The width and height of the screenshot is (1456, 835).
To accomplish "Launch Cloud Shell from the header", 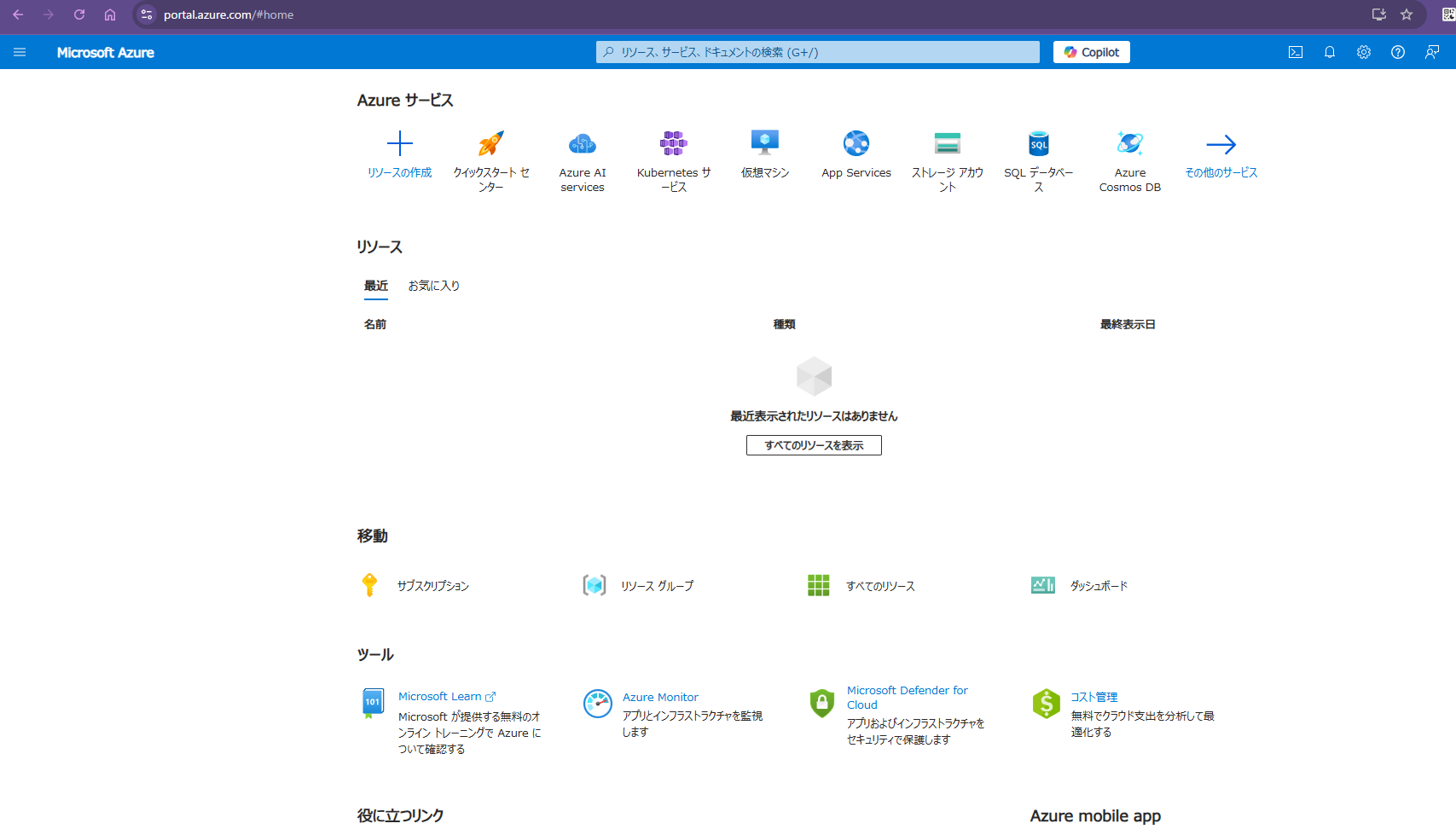I will pos(1296,52).
